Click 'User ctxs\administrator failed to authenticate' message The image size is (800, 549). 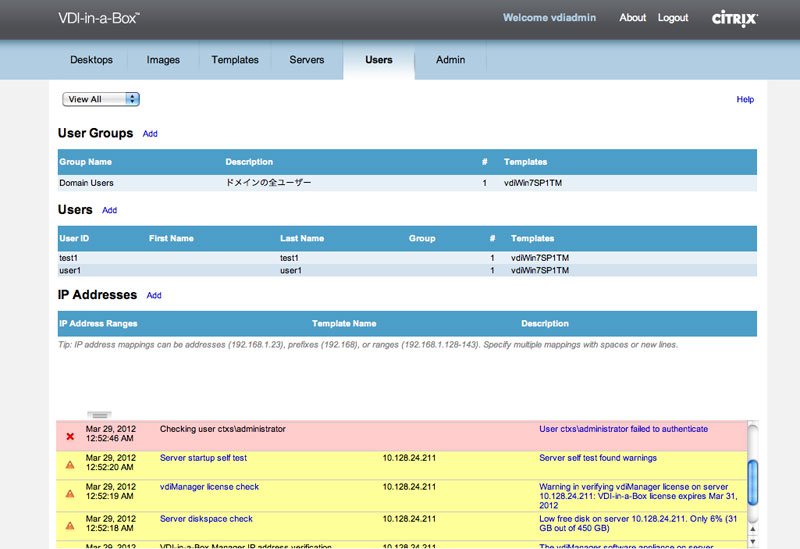click(623, 429)
